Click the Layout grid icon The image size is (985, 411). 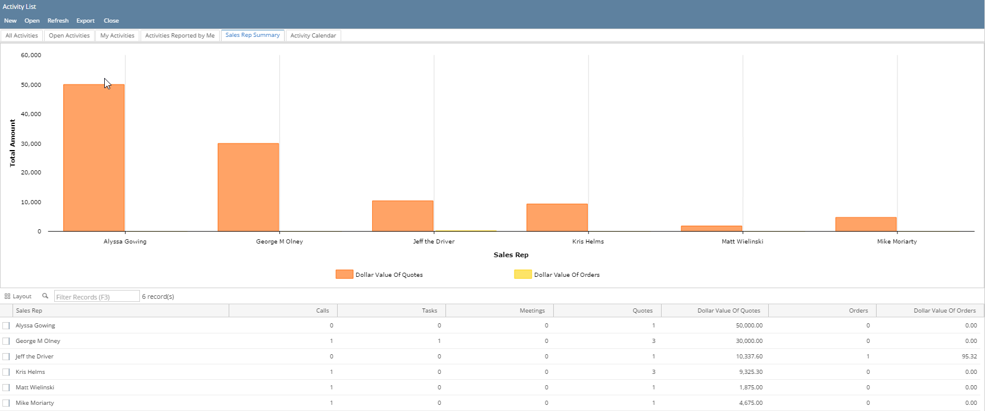coord(7,296)
